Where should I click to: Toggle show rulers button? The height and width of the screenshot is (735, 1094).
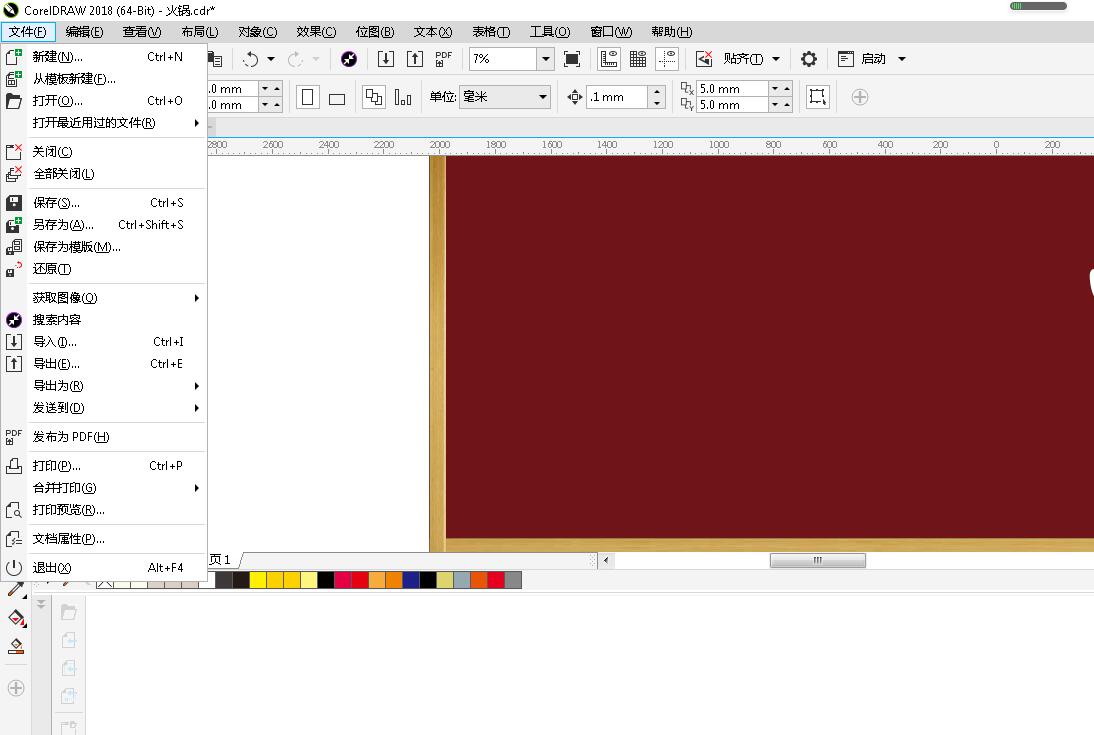click(x=608, y=59)
